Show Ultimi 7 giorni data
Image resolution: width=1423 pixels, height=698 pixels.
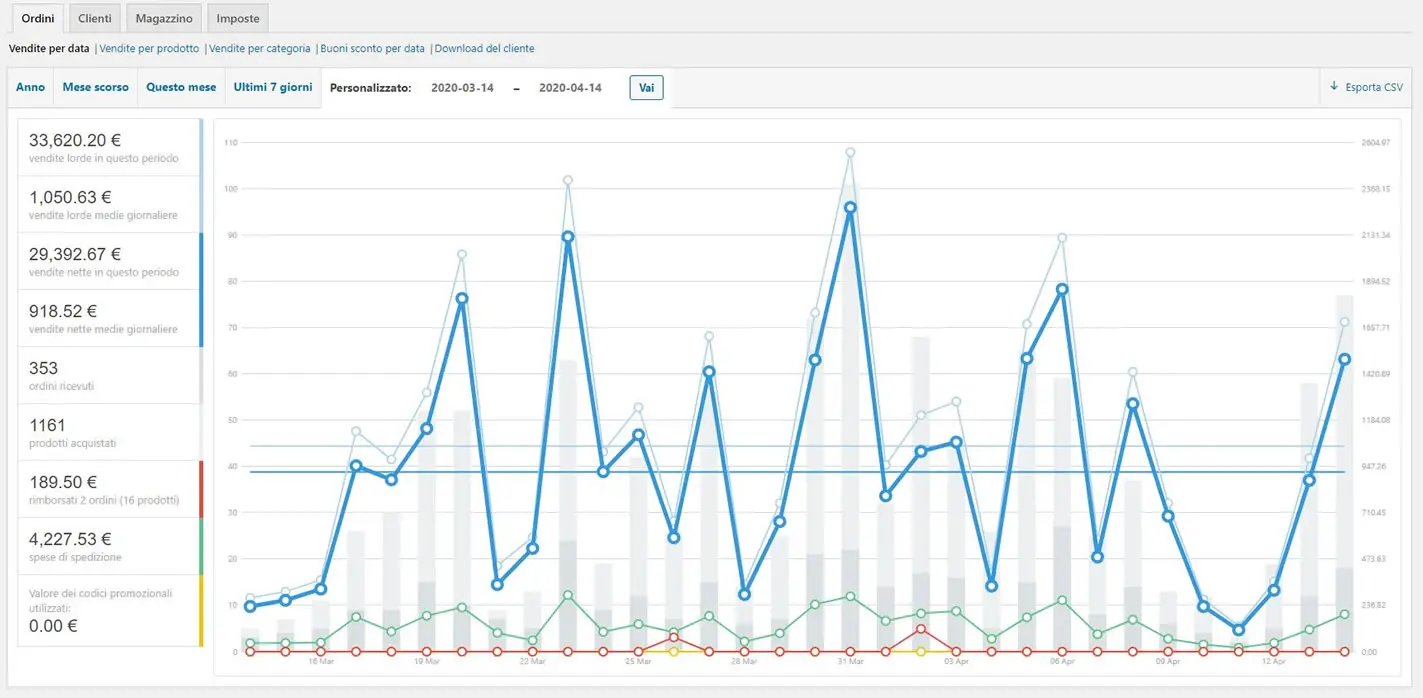(273, 87)
